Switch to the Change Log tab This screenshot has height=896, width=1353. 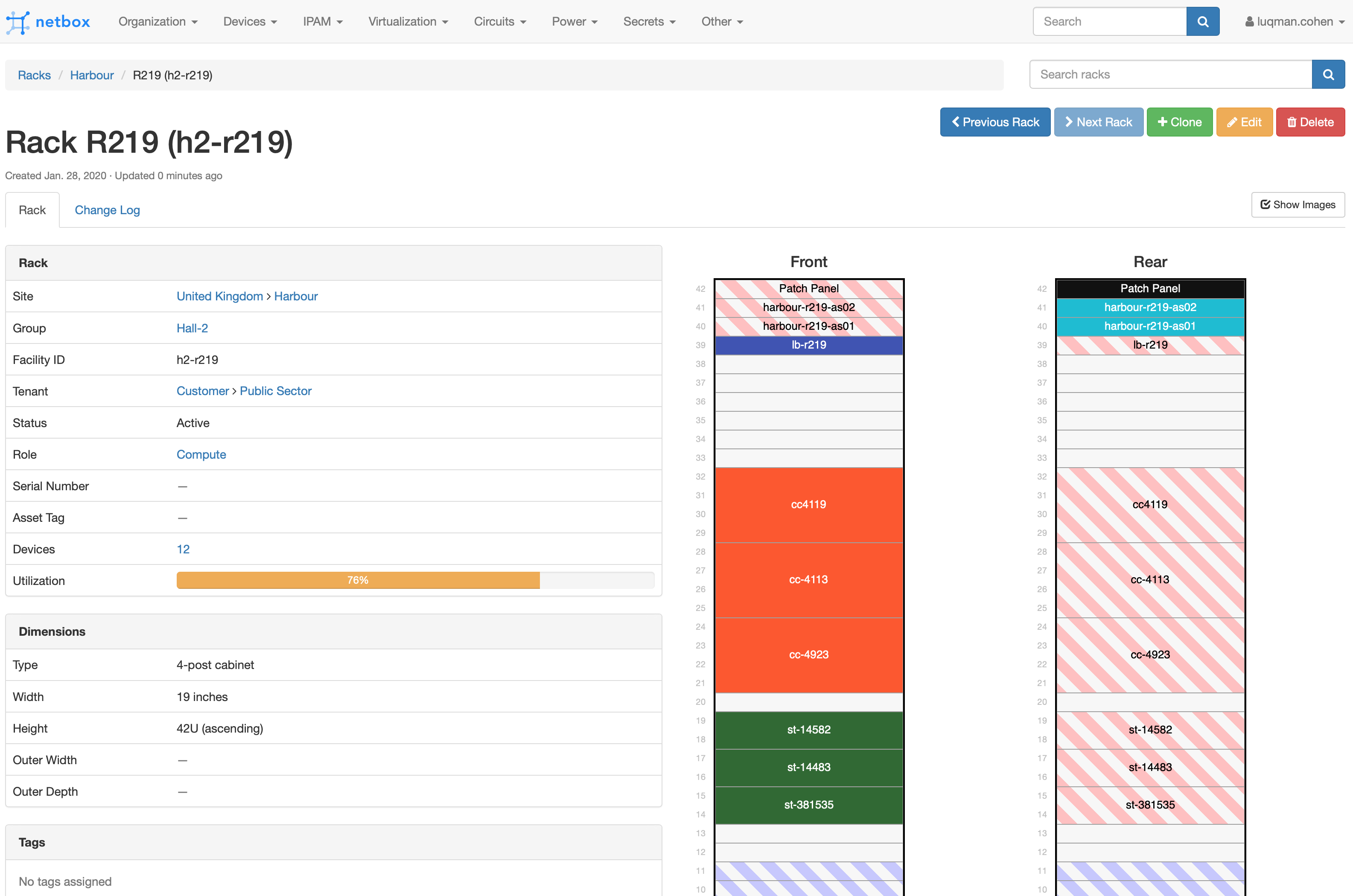coord(107,210)
